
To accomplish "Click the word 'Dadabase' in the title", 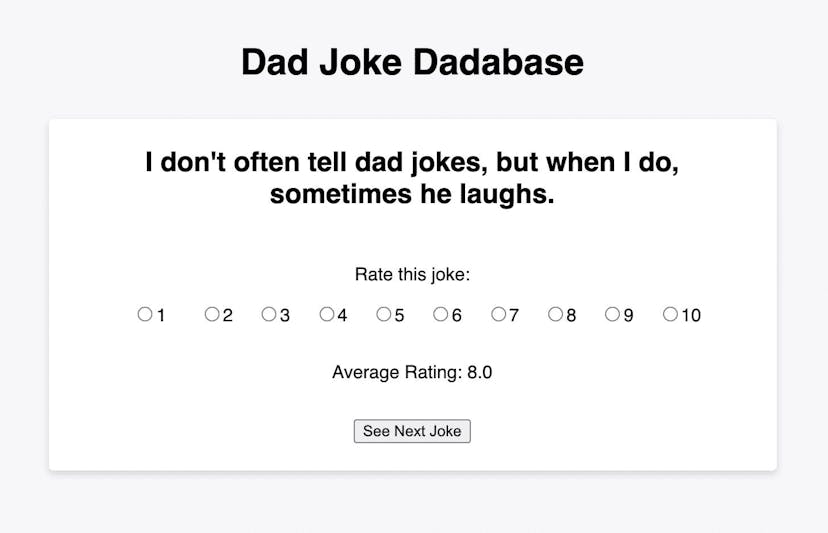I will (498, 62).
